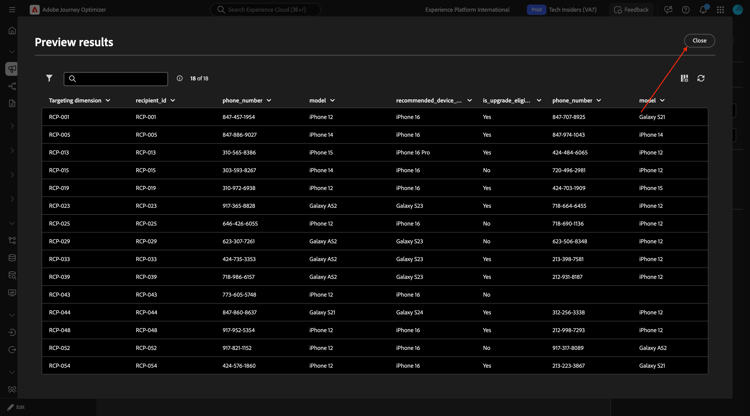Click the search field in Preview results
The image size is (750, 416).
click(116, 78)
